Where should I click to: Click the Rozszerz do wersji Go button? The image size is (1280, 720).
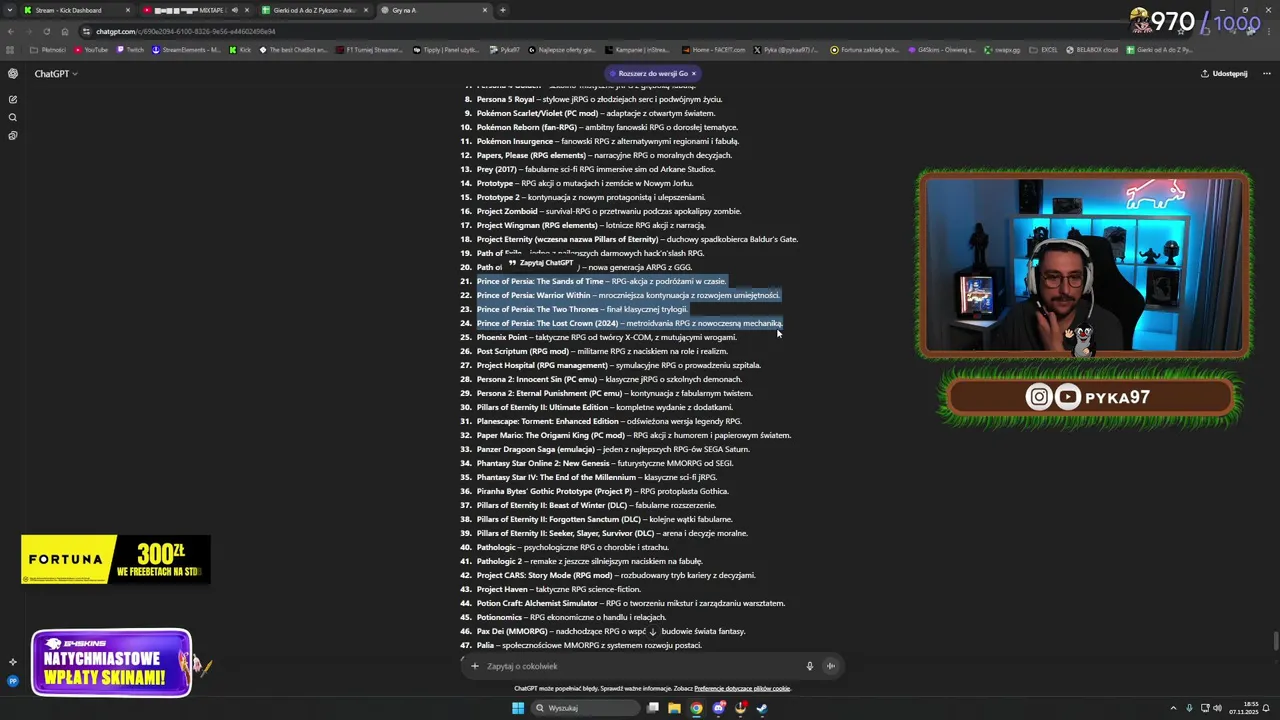click(x=652, y=73)
